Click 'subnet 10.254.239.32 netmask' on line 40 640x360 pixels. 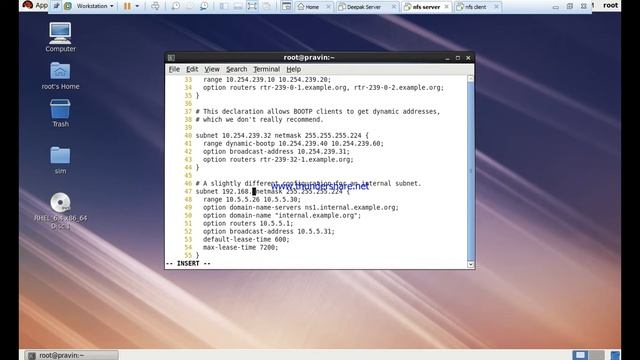click(248, 136)
